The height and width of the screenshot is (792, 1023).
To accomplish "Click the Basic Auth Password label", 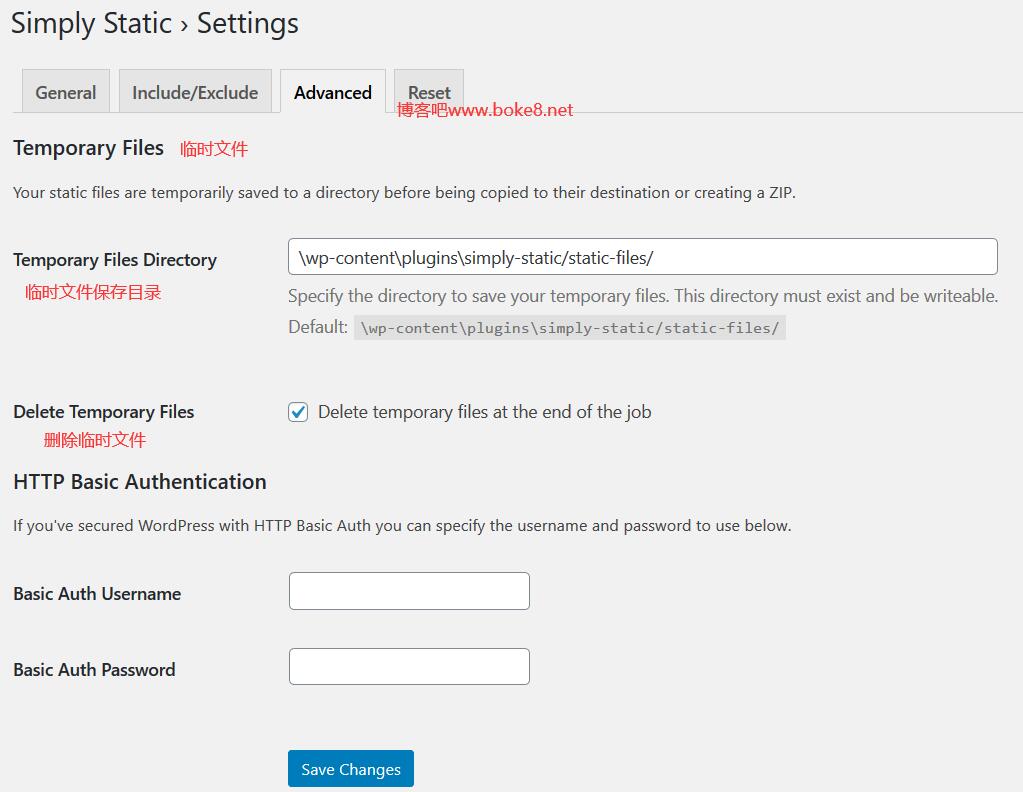I will tap(95, 669).
